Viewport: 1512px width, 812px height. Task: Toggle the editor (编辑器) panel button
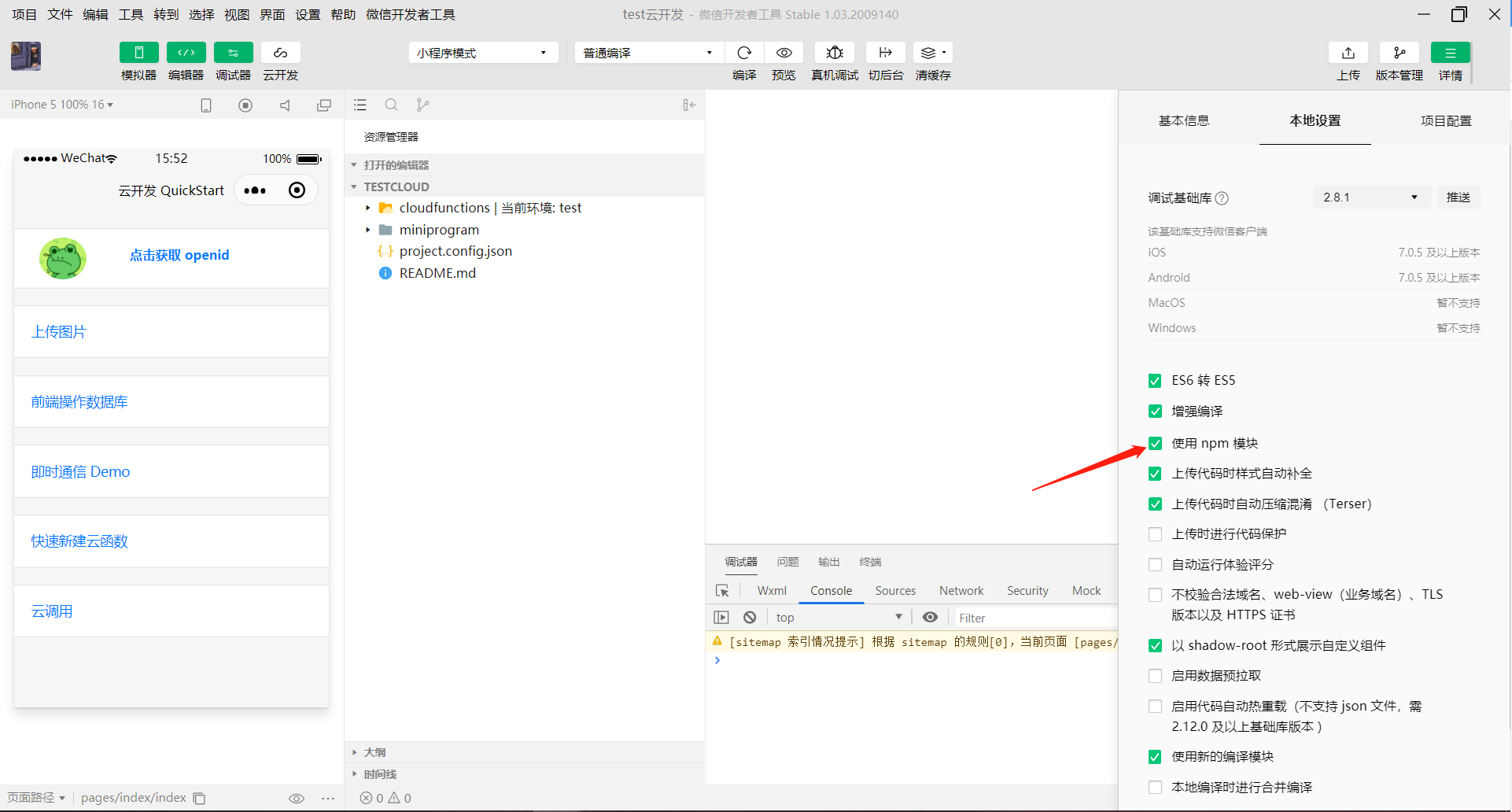tap(186, 53)
